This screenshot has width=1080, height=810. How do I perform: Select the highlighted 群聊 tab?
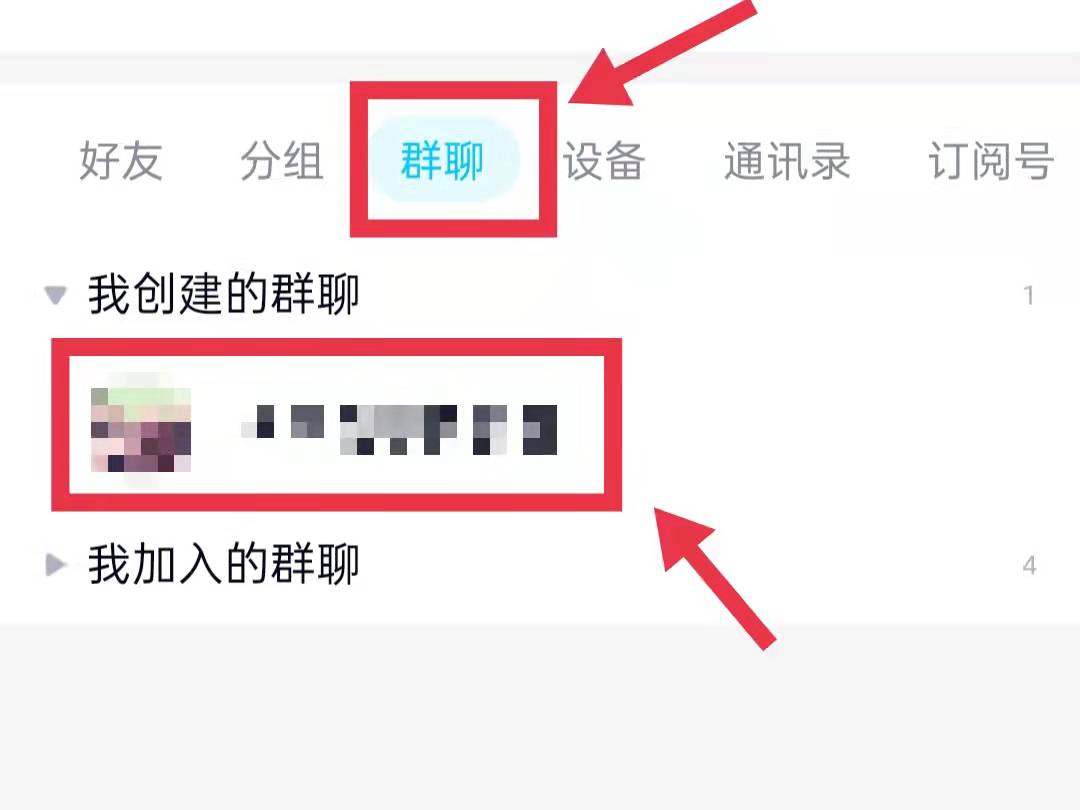pos(442,160)
